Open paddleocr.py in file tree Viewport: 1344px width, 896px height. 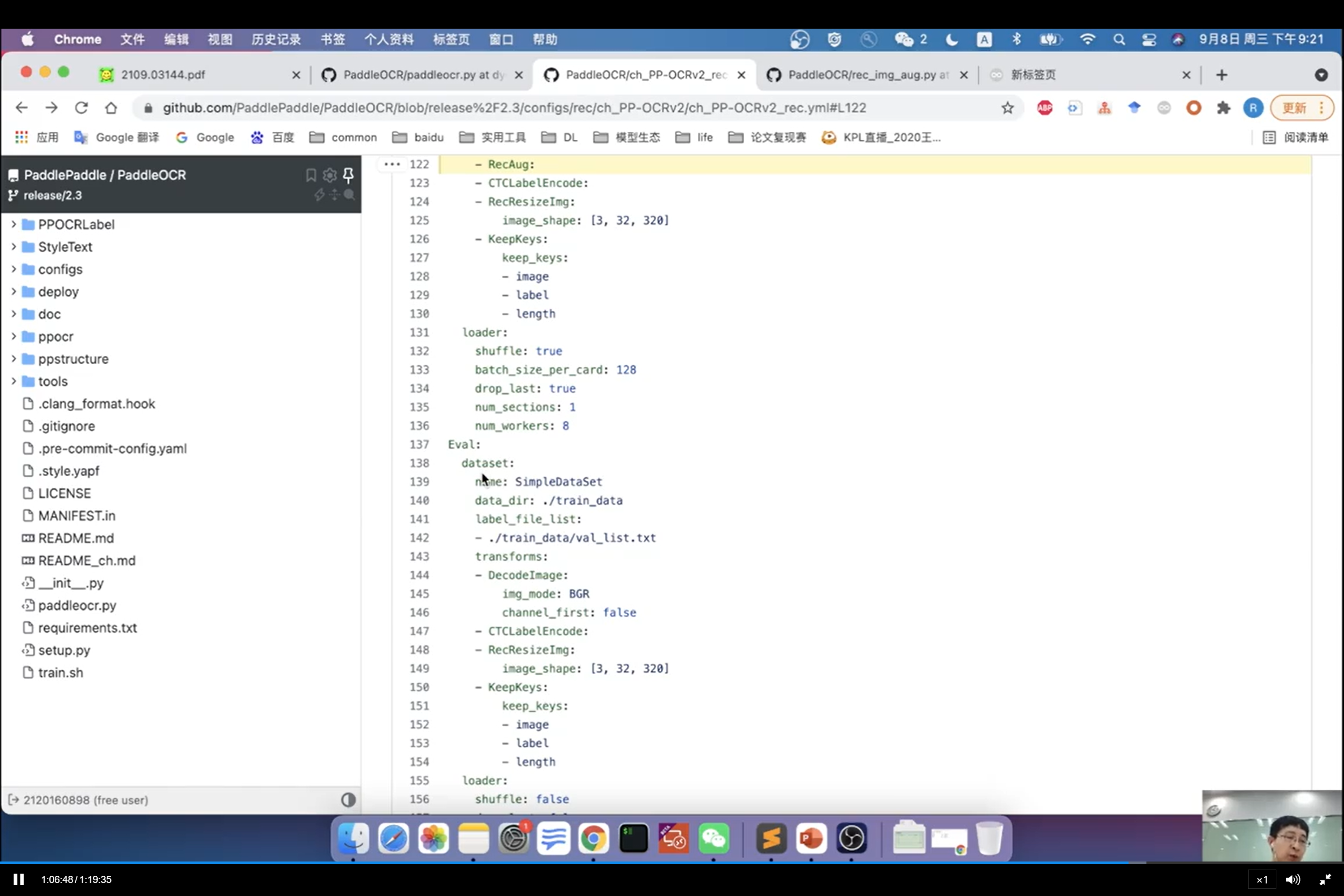point(77,605)
